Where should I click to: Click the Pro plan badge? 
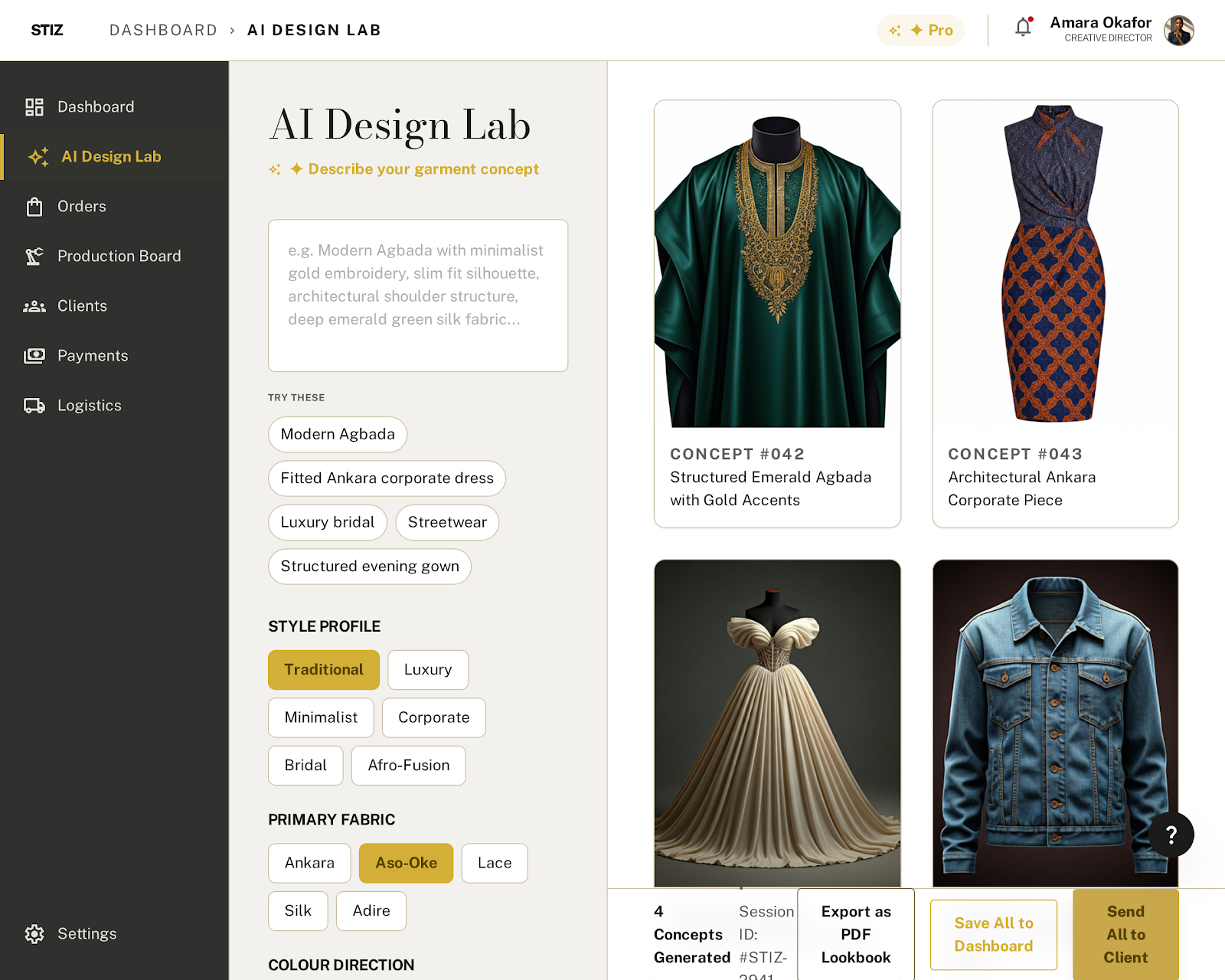tap(920, 31)
